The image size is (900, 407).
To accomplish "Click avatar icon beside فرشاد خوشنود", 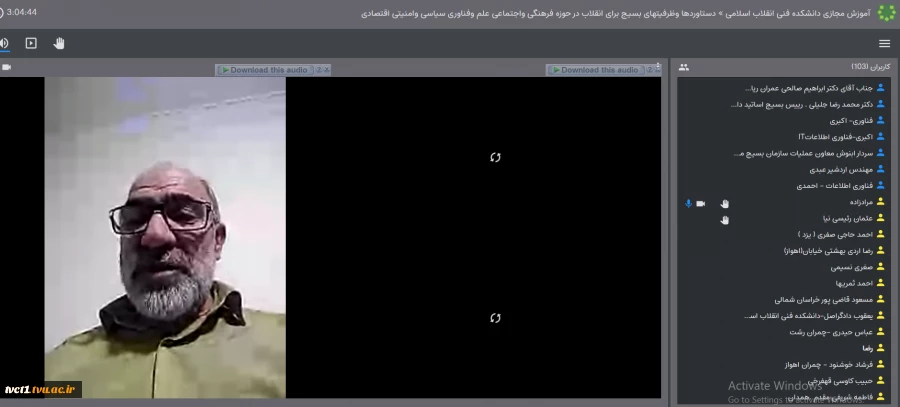I will pyautogui.click(x=880, y=365).
